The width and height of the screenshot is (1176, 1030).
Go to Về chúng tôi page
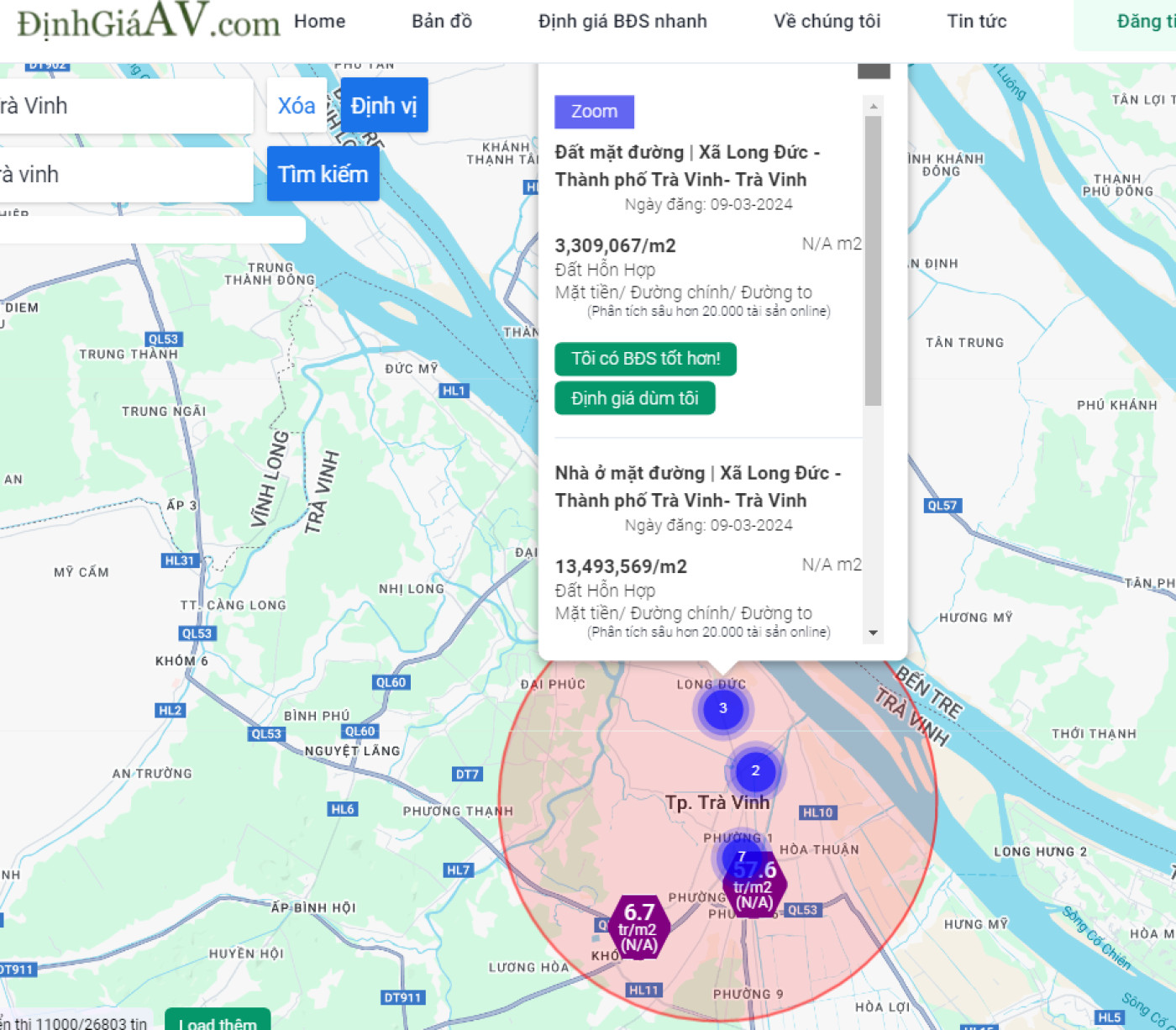click(x=827, y=21)
